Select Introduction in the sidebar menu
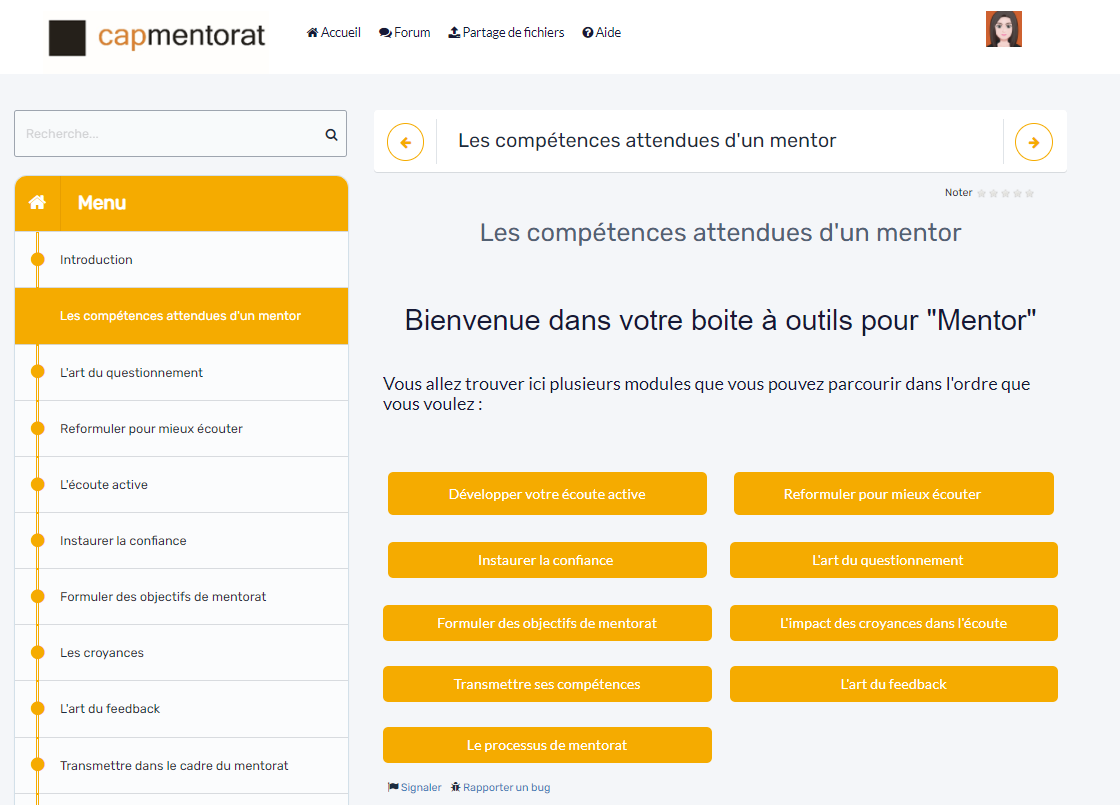Screen dimensions: 1120x805 (x=96, y=260)
